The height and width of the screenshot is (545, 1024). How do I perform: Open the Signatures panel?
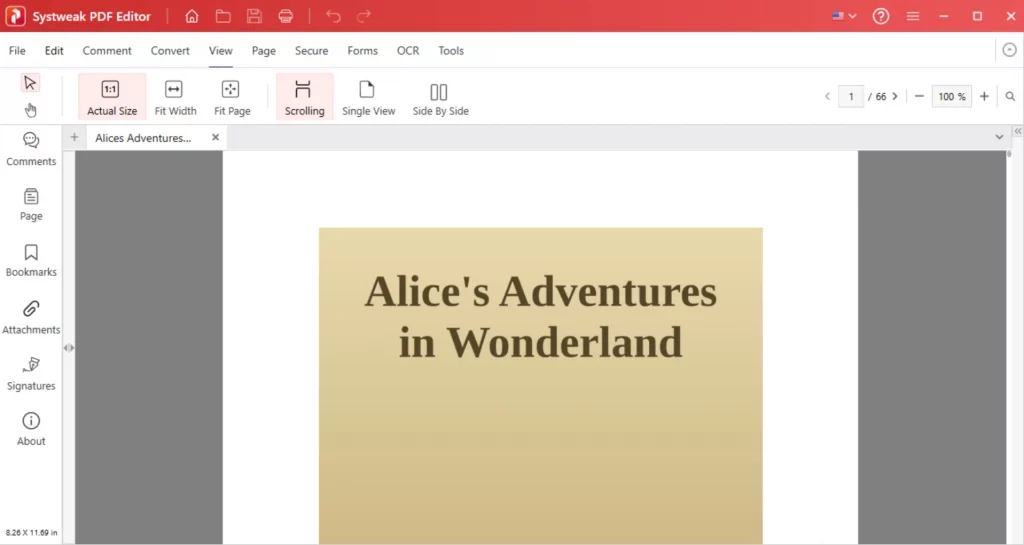tap(31, 374)
